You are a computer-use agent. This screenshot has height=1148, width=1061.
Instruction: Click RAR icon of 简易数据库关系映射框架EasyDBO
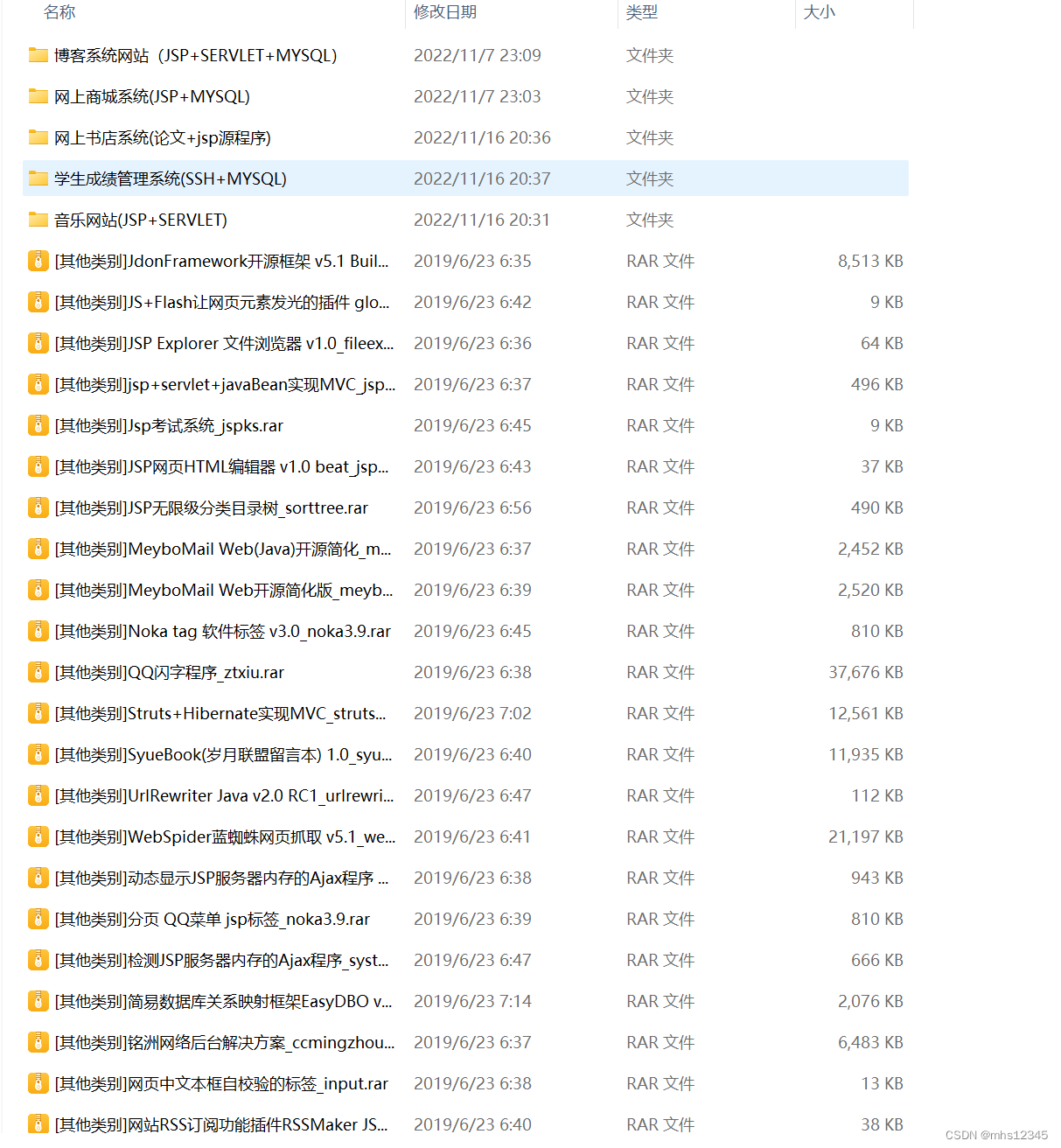(38, 1001)
